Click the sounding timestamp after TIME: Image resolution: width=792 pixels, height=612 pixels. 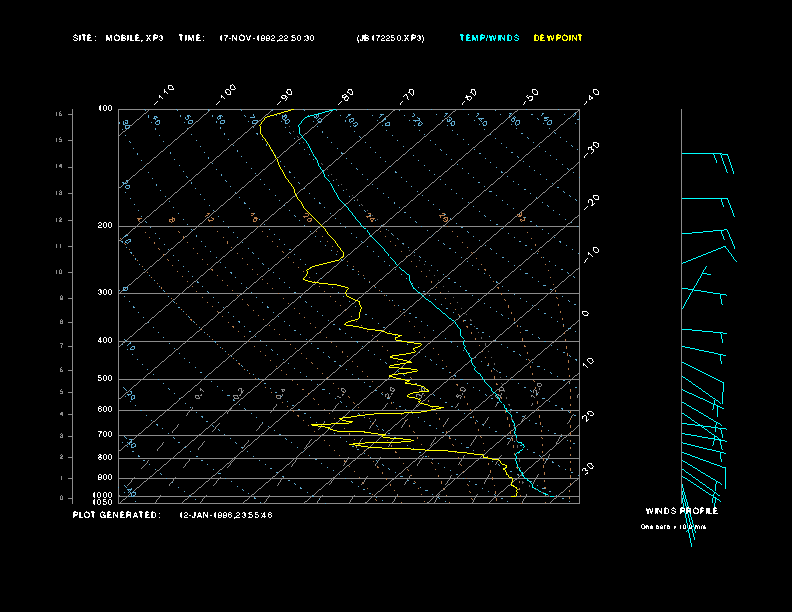(267, 38)
